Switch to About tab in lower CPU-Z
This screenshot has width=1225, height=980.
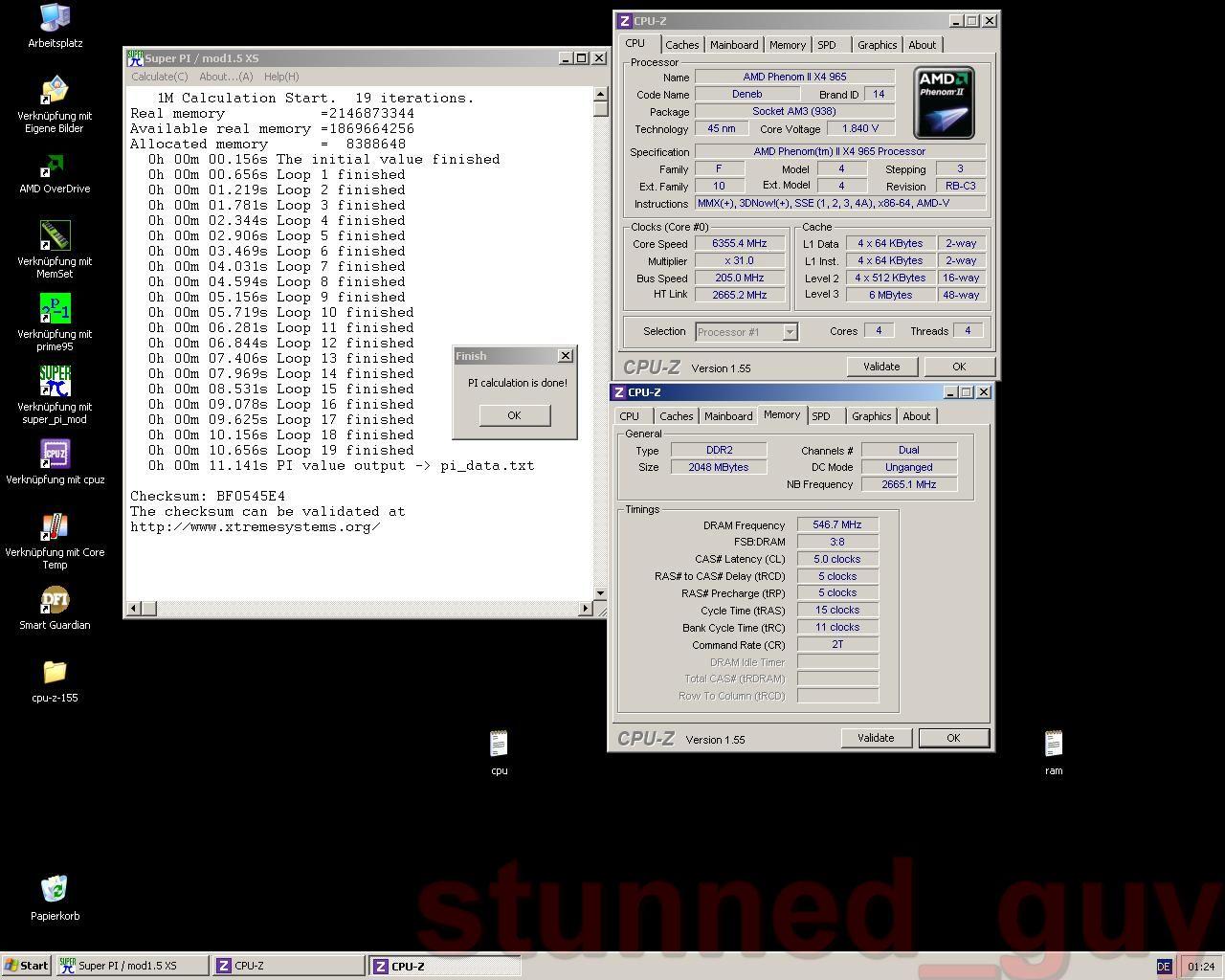click(x=917, y=416)
